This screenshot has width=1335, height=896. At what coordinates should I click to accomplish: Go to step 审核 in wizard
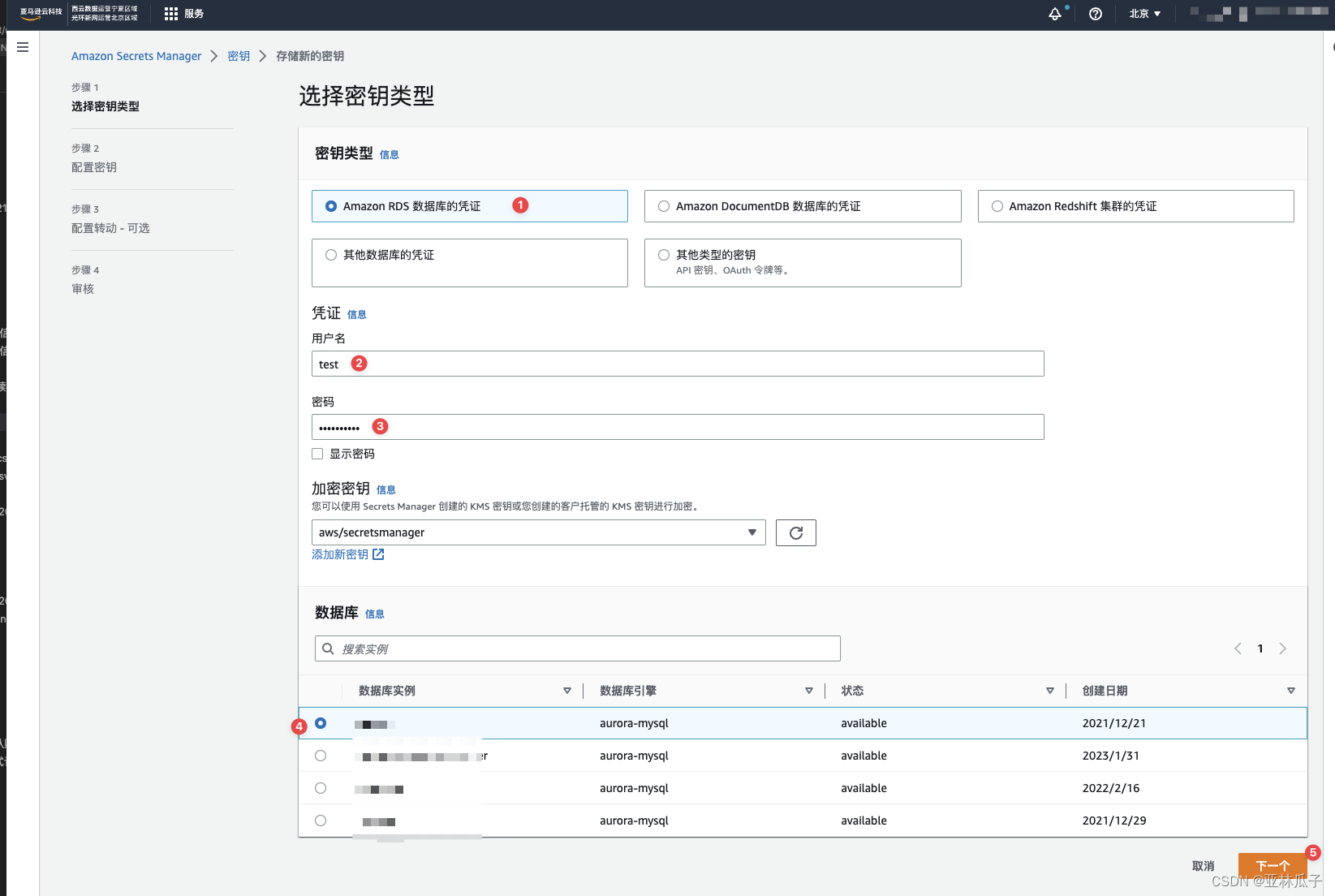tap(83, 289)
